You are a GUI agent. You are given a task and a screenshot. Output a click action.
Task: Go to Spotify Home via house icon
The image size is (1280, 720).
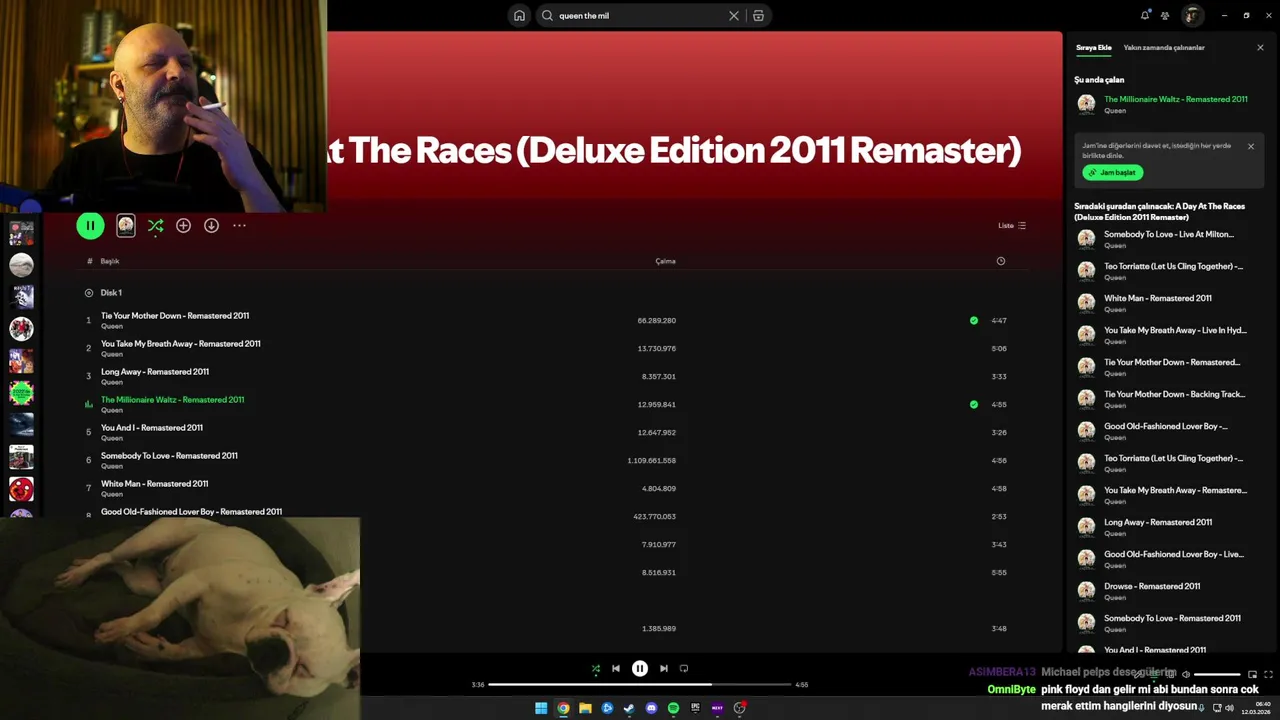click(x=519, y=15)
